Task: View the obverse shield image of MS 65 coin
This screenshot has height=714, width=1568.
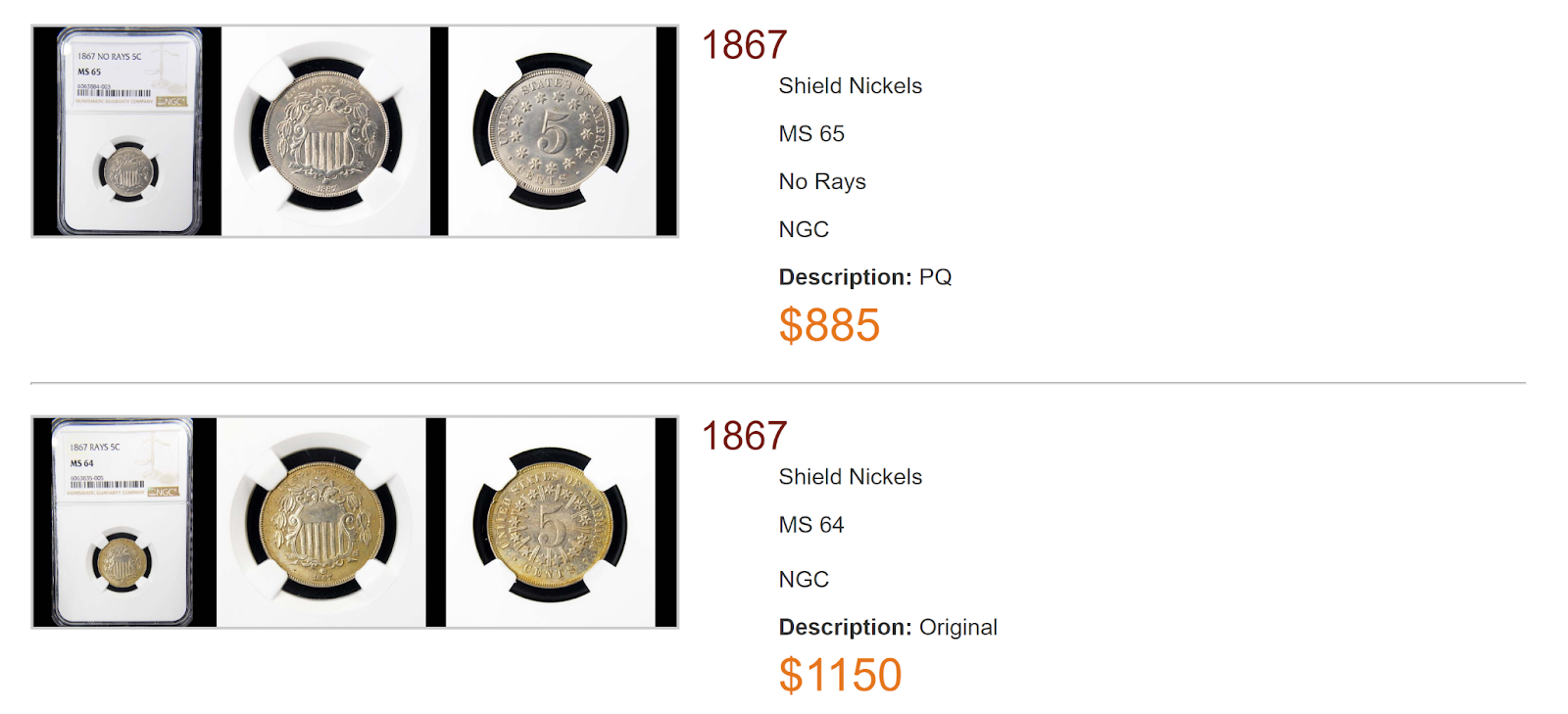Action: tap(325, 131)
